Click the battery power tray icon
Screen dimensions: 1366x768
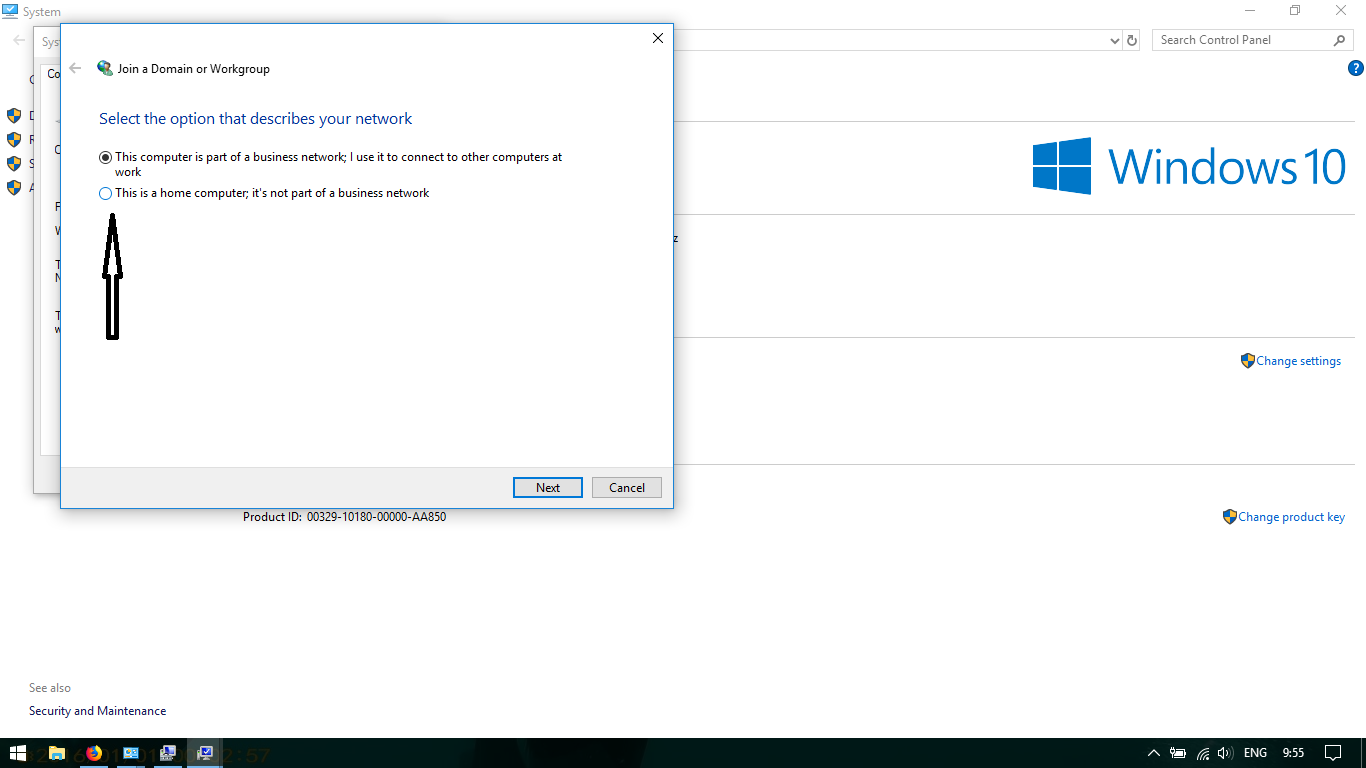[1178, 753]
